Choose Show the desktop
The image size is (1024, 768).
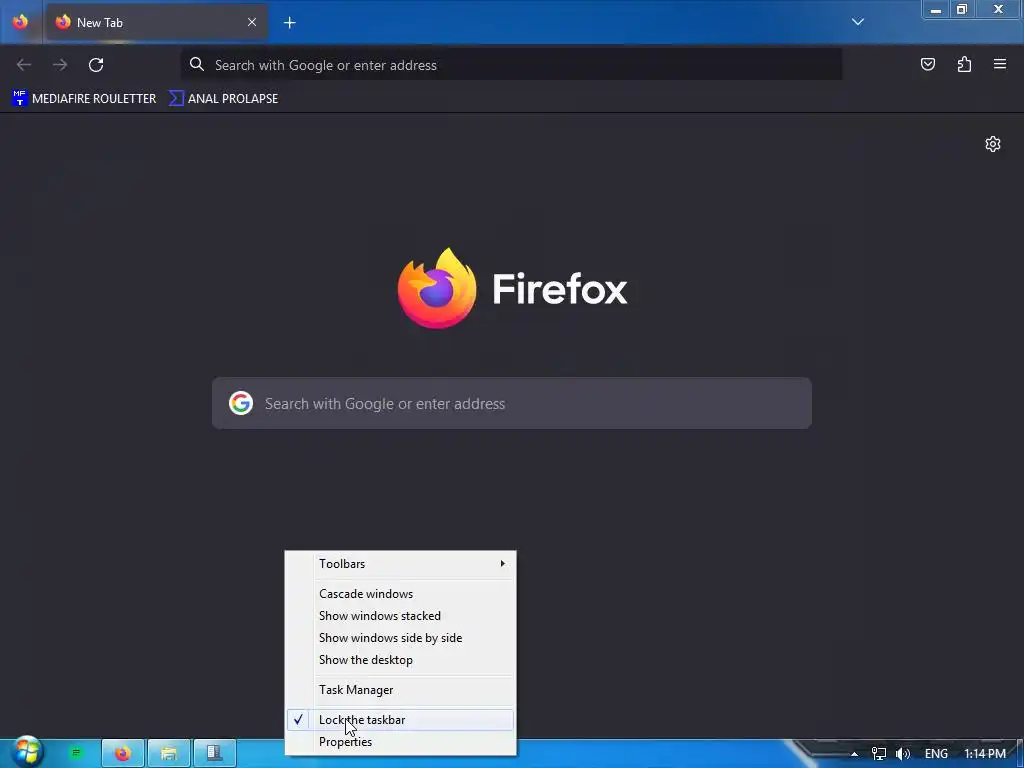400,660
